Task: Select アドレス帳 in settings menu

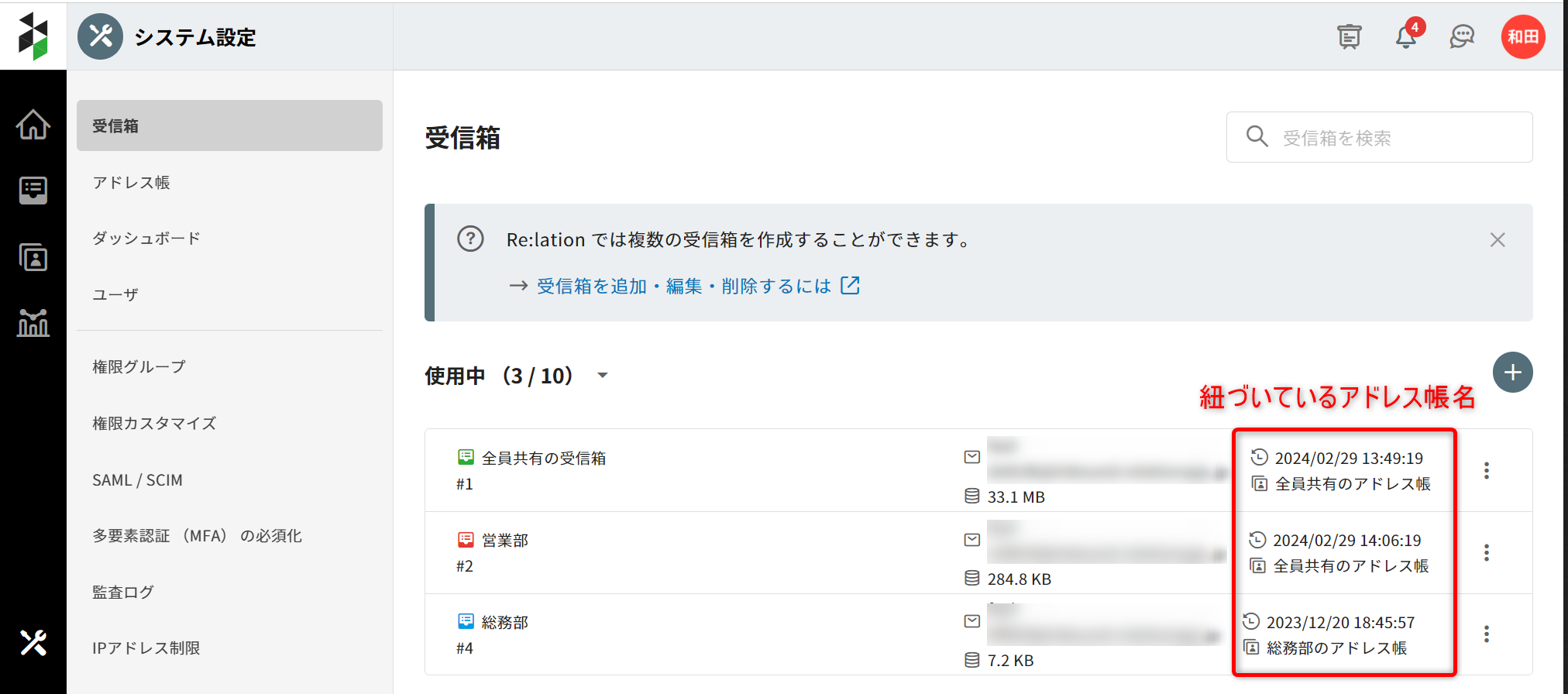Action: 132,183
